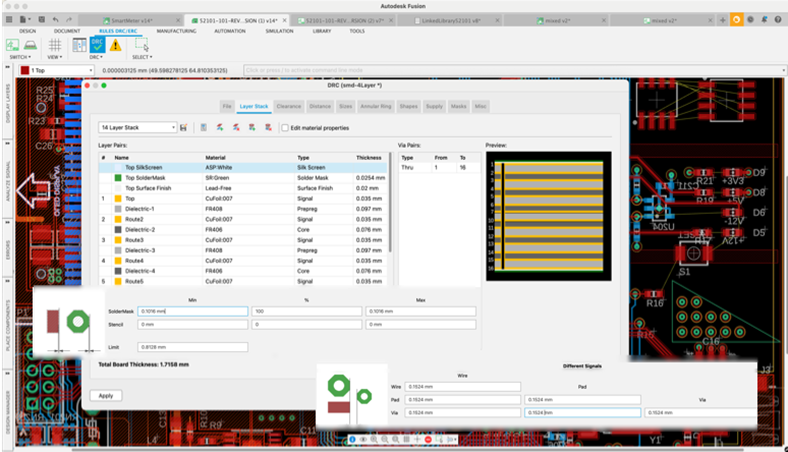Click the blue info icon in bottom toolbar

pyautogui.click(x=352, y=439)
